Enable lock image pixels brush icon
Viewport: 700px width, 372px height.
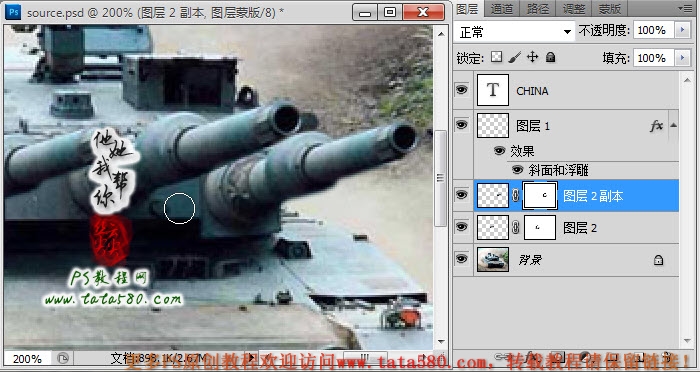pos(514,57)
